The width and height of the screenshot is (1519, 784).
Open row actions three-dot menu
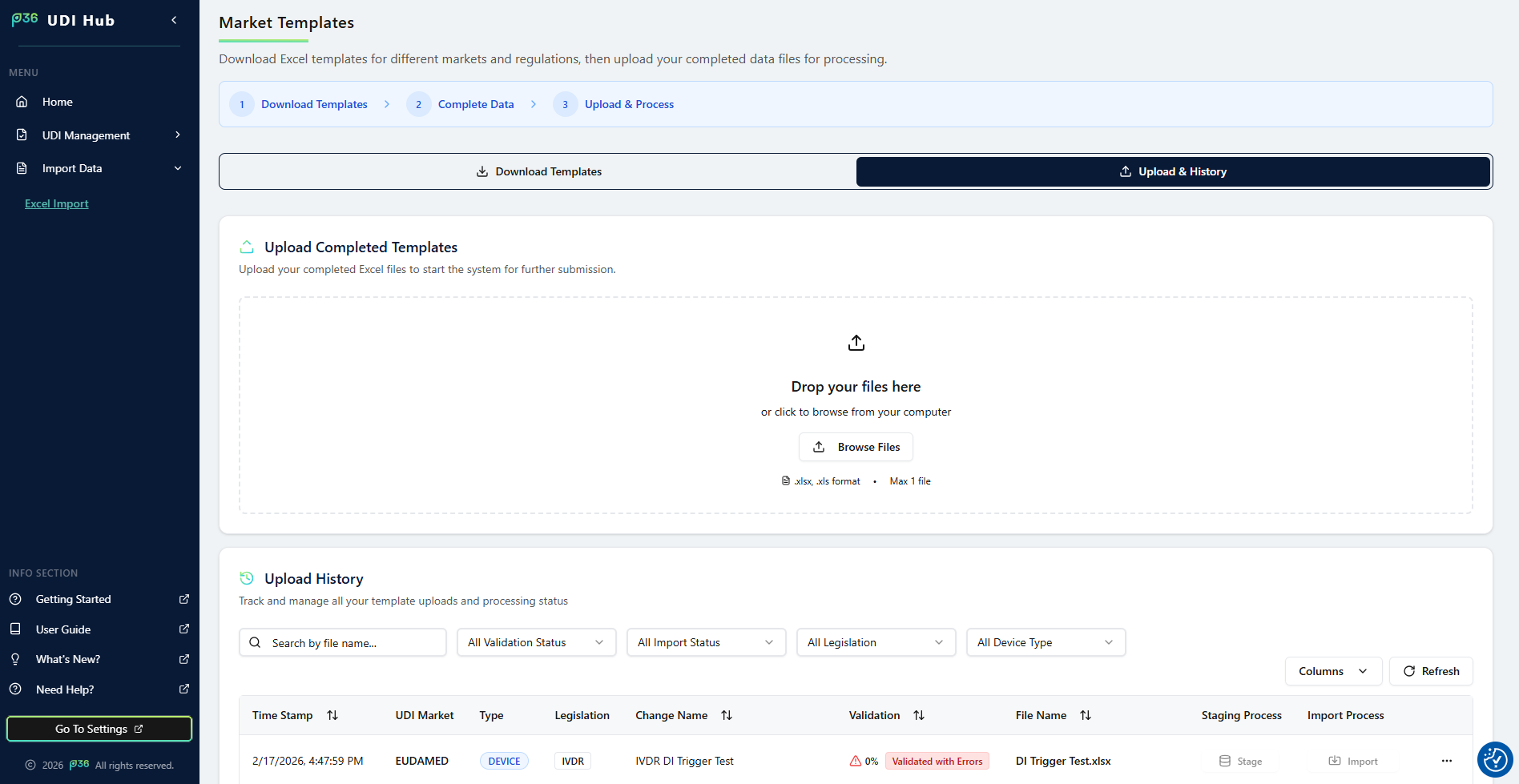tap(1447, 761)
